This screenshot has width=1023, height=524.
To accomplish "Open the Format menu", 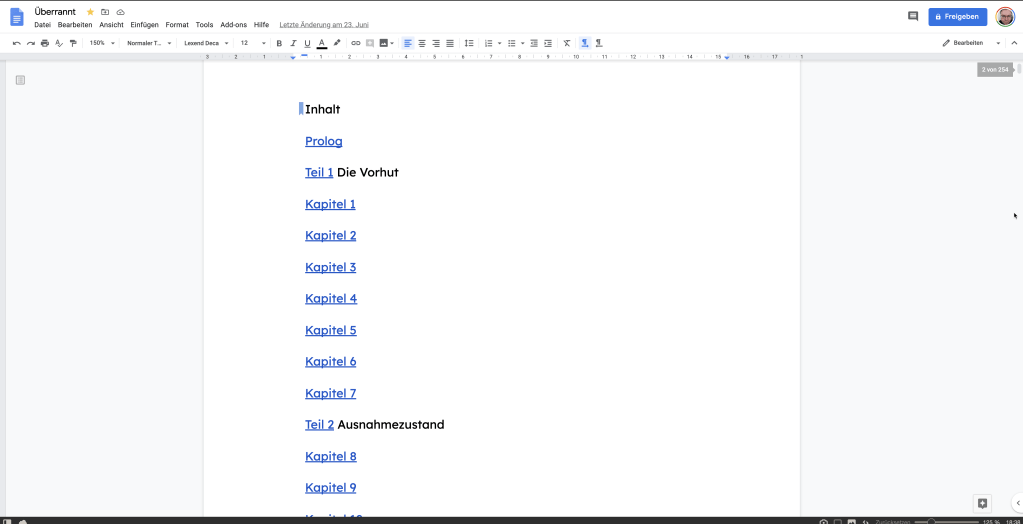I will (x=177, y=24).
